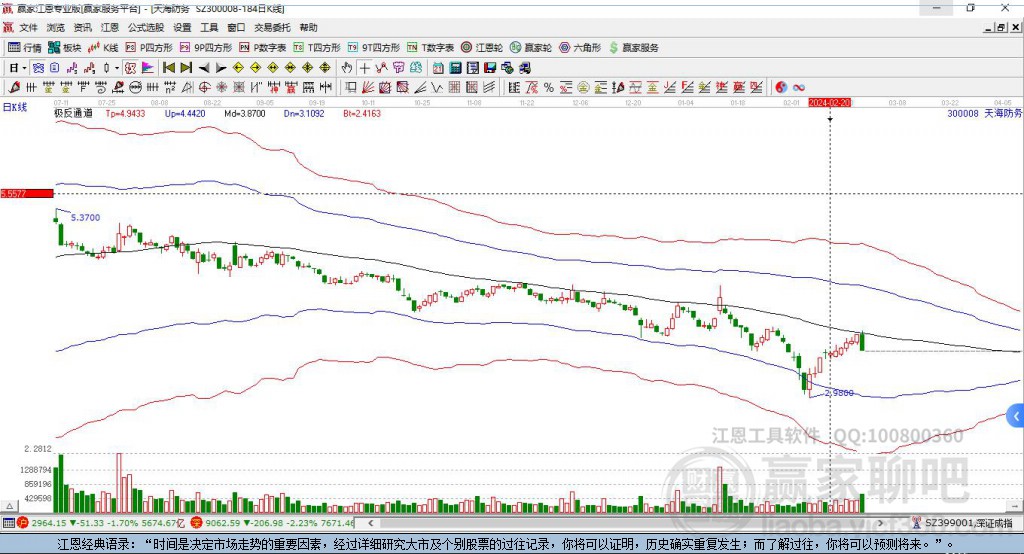Open the calendar date icon
The height and width of the screenshot is (554, 1024).
tap(438, 68)
